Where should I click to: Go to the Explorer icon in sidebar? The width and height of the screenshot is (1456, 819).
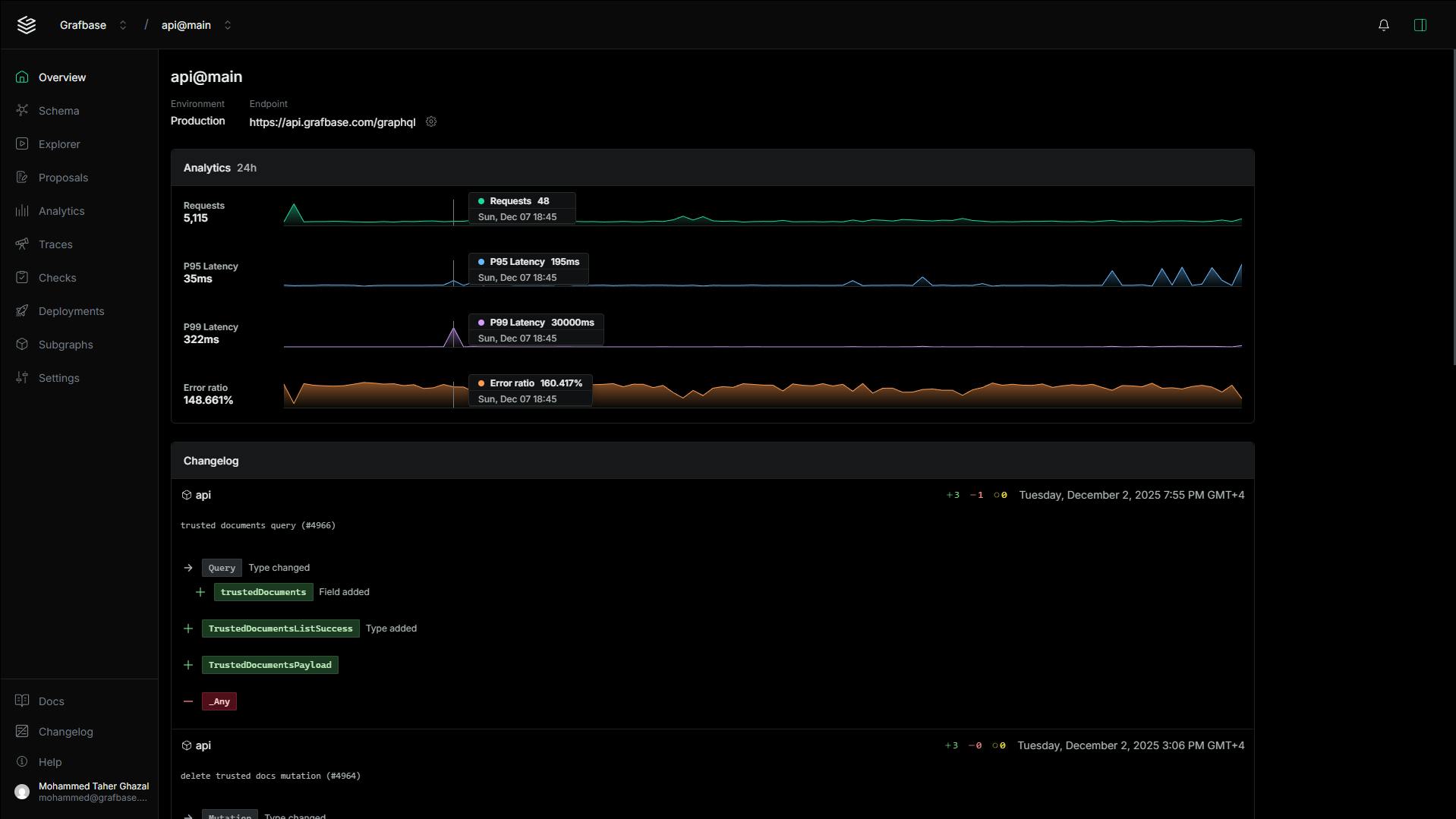tap(22, 144)
